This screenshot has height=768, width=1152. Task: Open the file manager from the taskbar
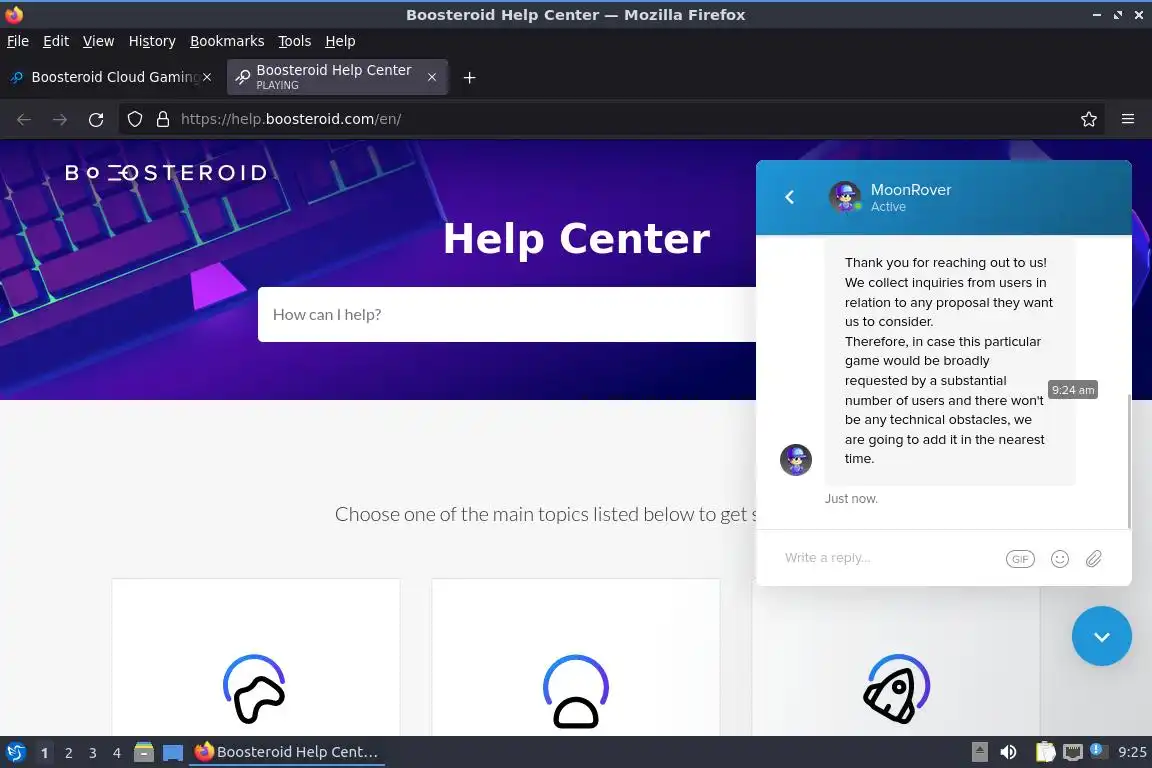[x=144, y=752]
